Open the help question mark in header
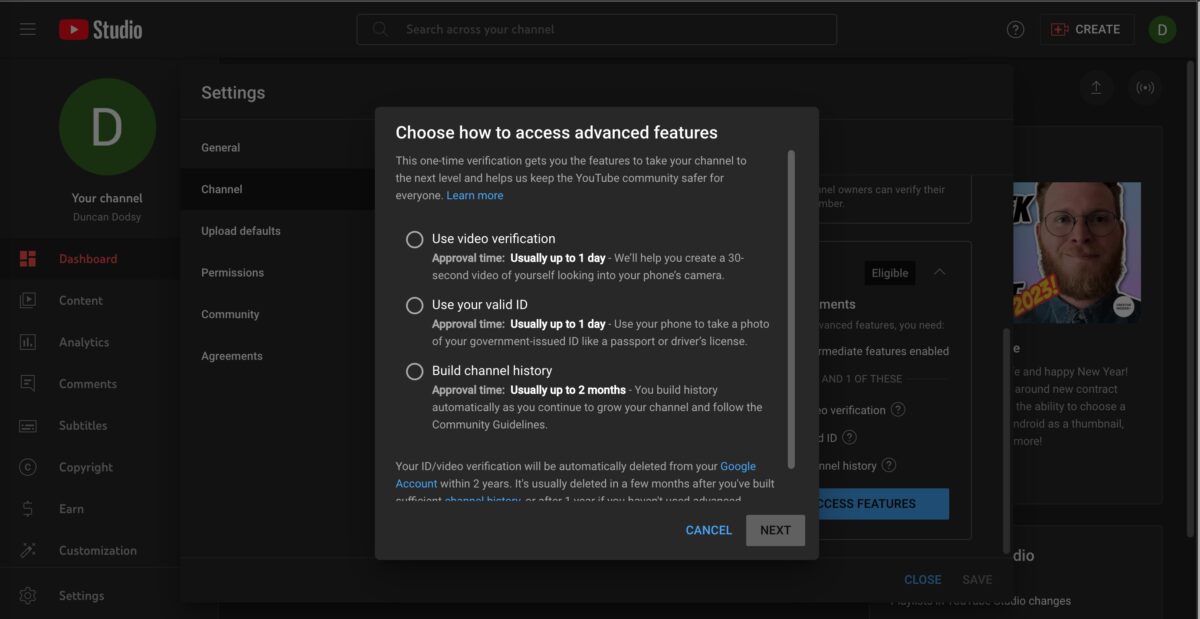The image size is (1200, 619). tap(1015, 30)
